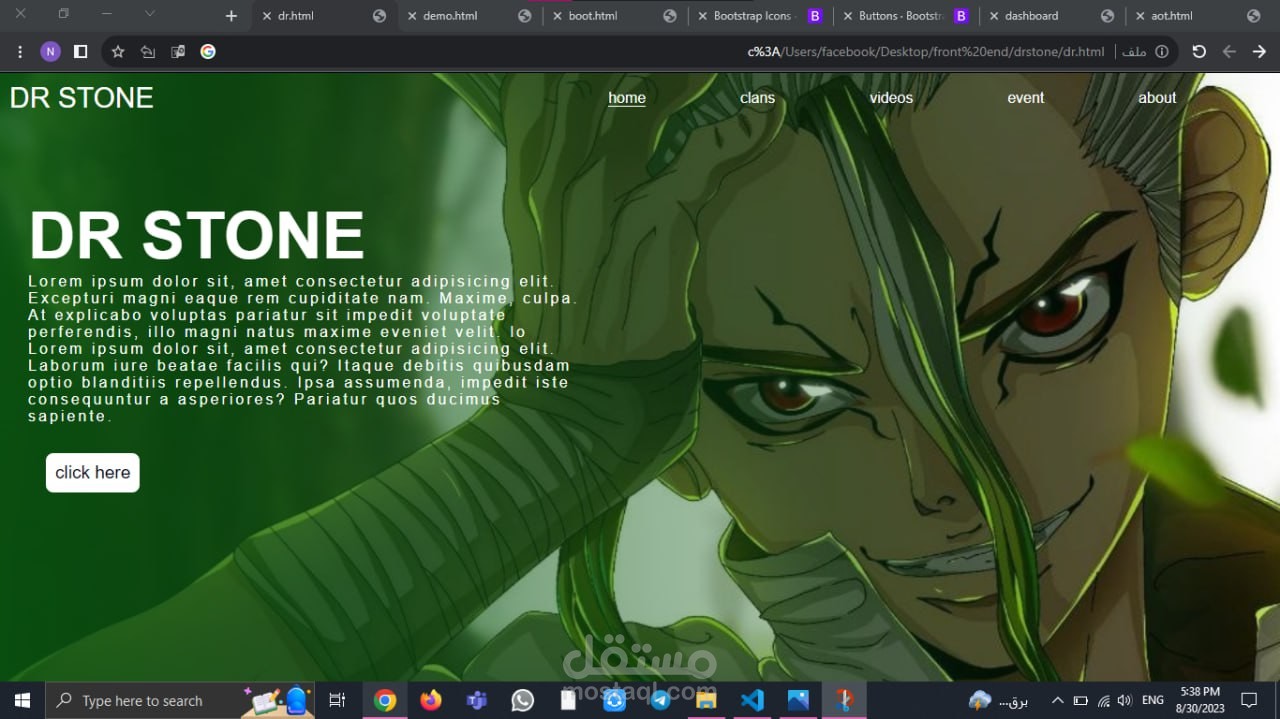Go to the clans page link

757,98
